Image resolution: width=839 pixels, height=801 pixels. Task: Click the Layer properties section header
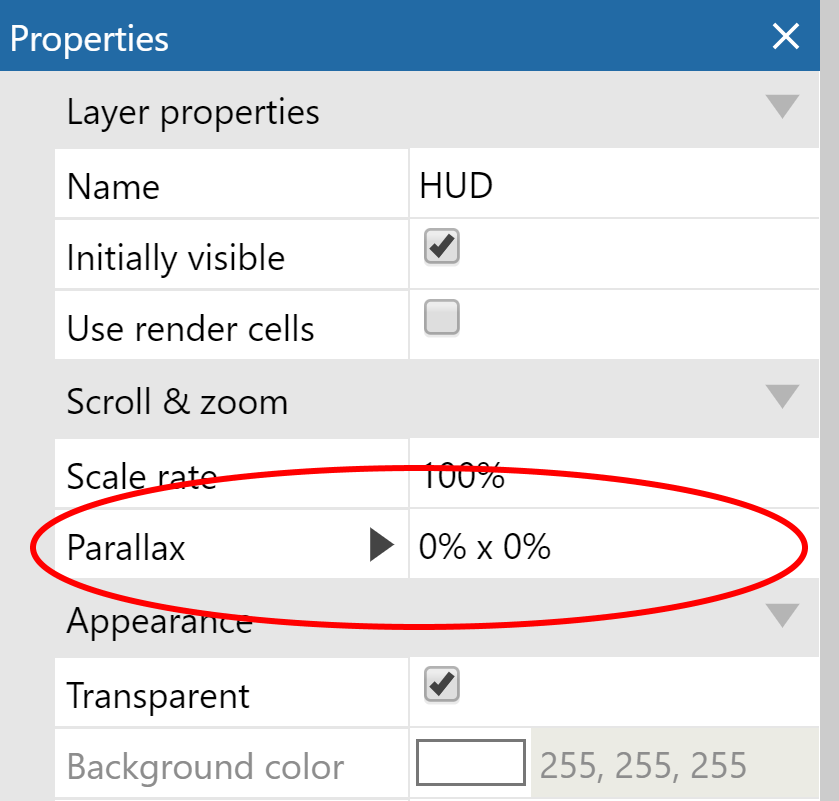click(x=193, y=112)
